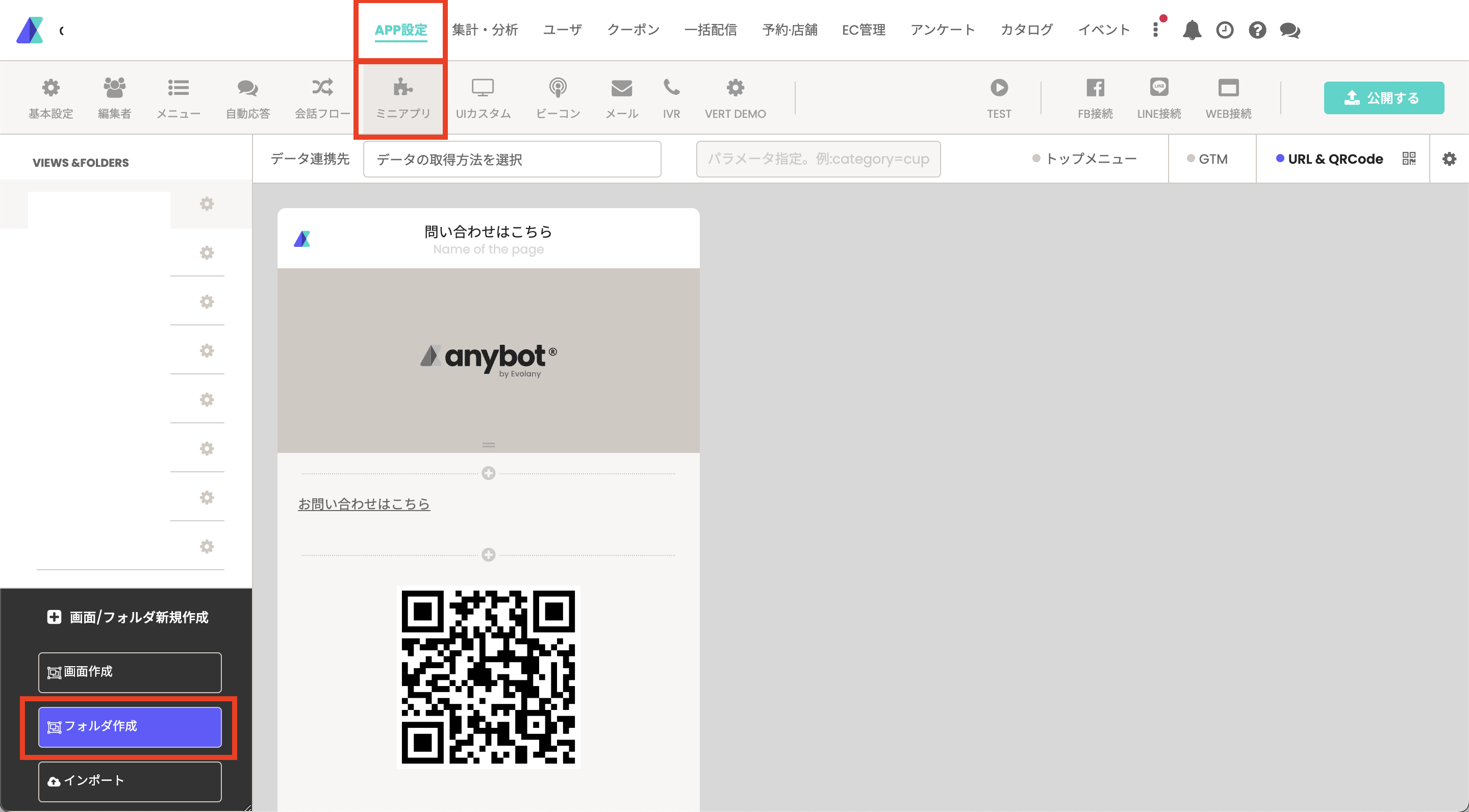Click the フォルダ作成 button
The height and width of the screenshot is (812, 1469).
[x=130, y=727]
